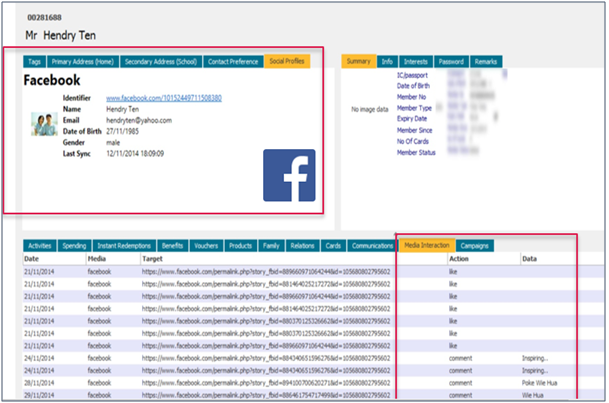The height and width of the screenshot is (403, 609).
Task: Select email hendryten@yahoo.com text
Action: (x=139, y=120)
